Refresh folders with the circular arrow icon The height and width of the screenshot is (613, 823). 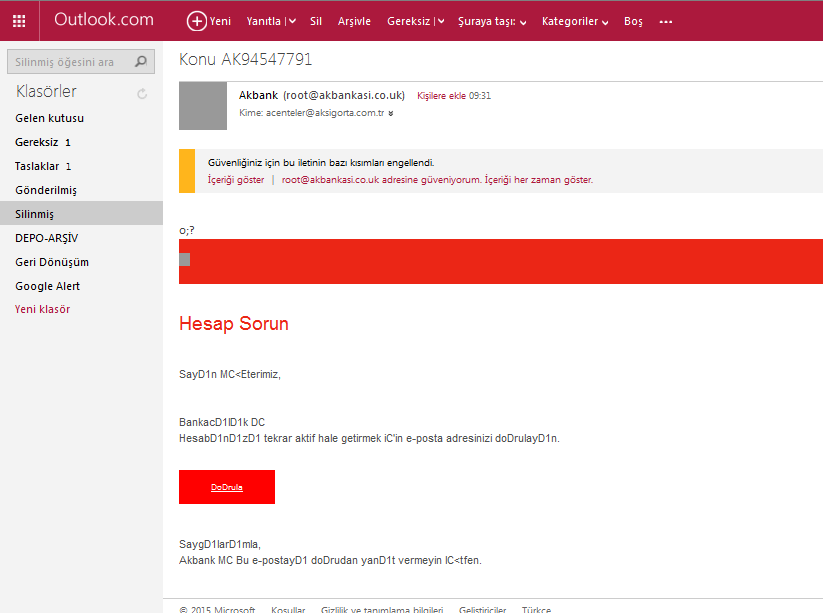tap(142, 94)
